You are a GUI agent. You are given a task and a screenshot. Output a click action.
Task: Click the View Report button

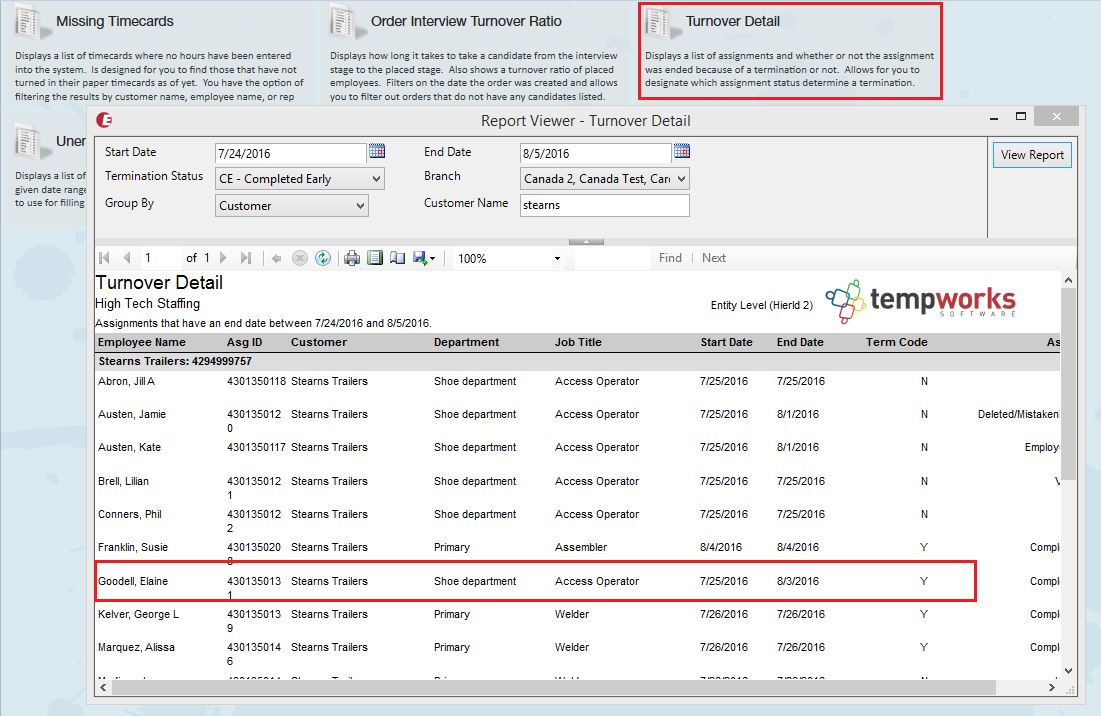pos(1033,155)
